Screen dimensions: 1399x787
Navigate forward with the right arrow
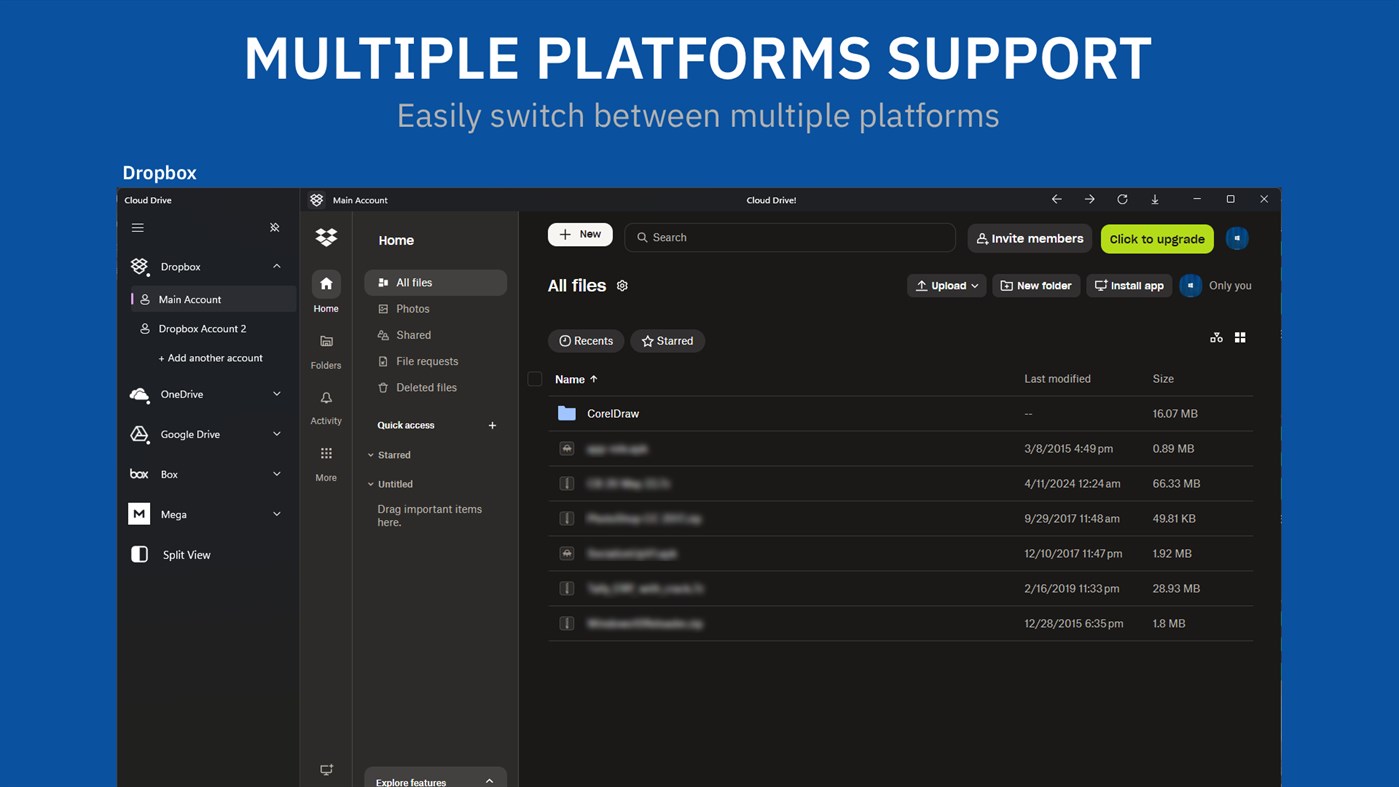[x=1089, y=199]
